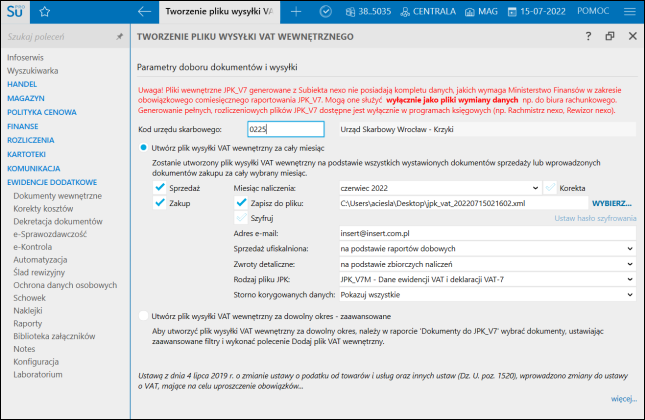Screen dimensions: 645x420
Task: Open Zwroty detaliczne dropdown
Action: coord(487,264)
